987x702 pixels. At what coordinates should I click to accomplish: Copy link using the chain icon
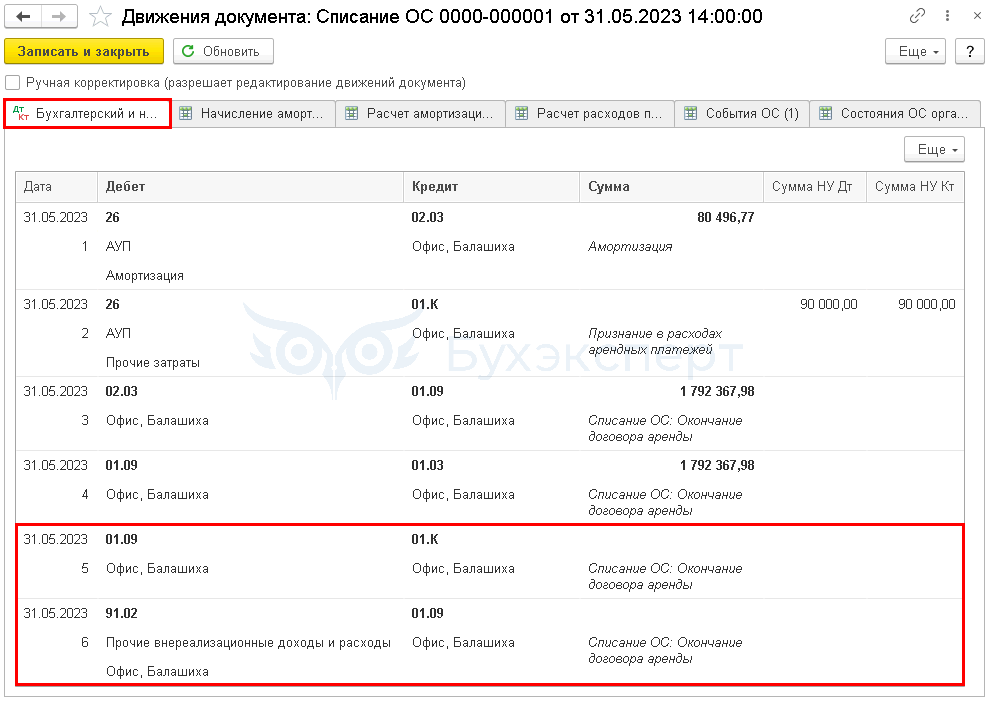coord(917,16)
